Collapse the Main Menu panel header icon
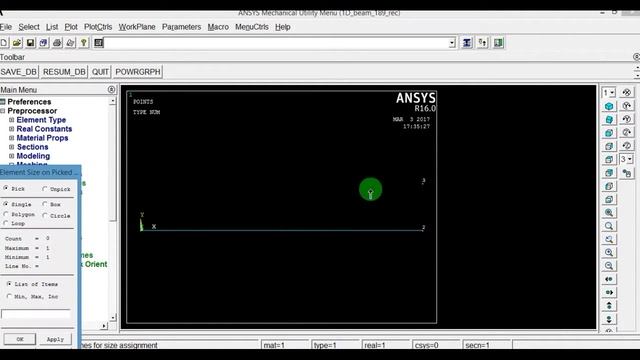 point(111,89)
